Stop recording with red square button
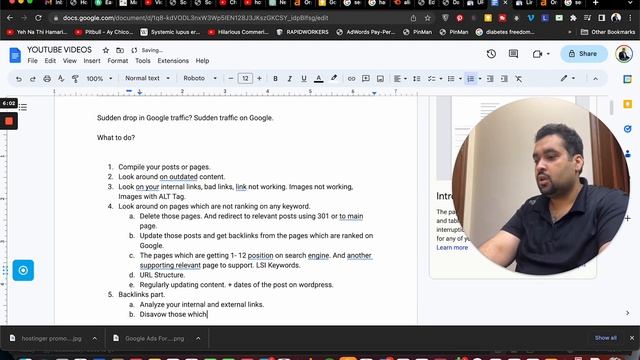 [x=9, y=121]
